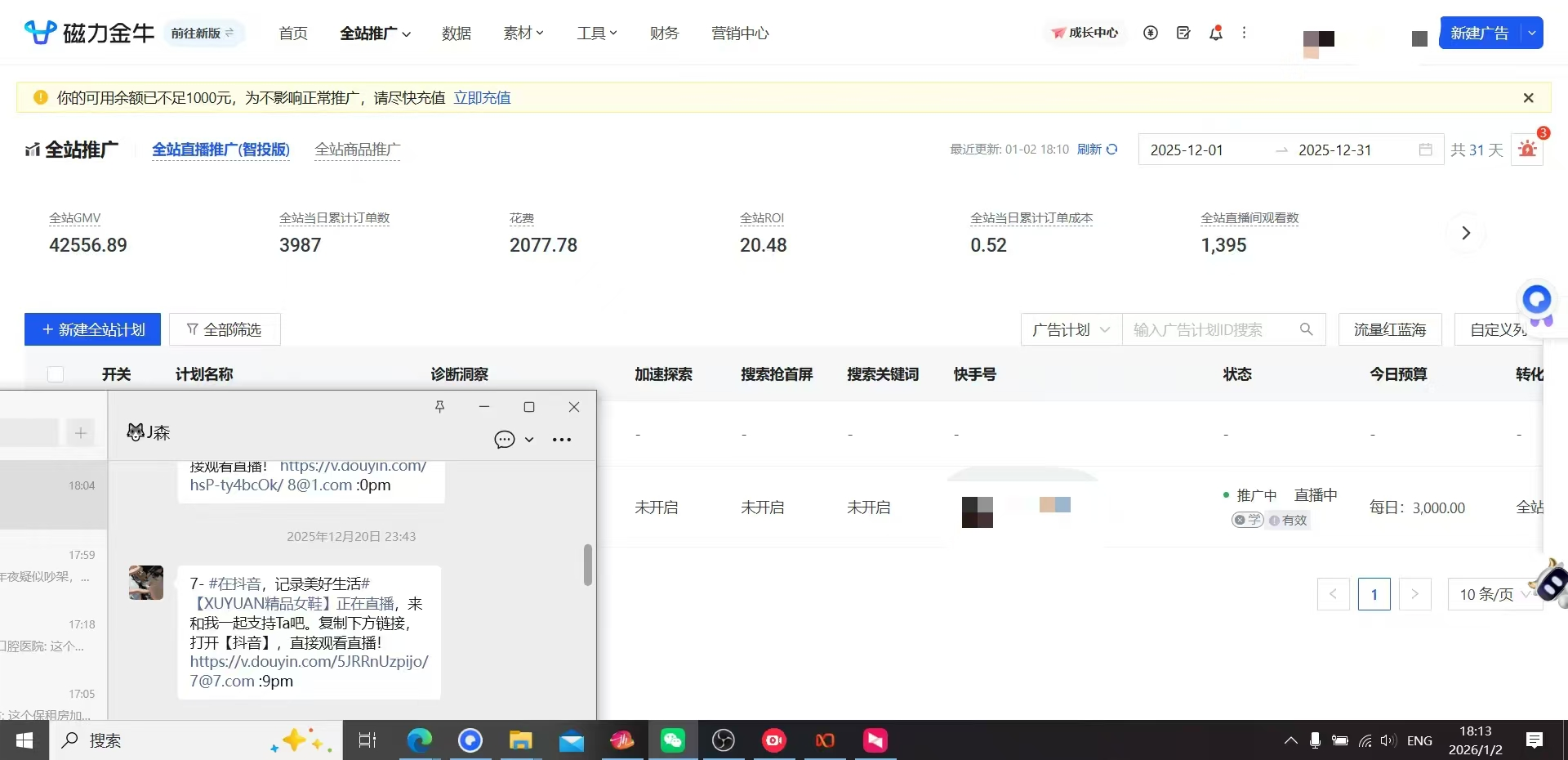Switch to the 全站商品推广 tab
This screenshot has width=1568, height=760.
[x=358, y=150]
